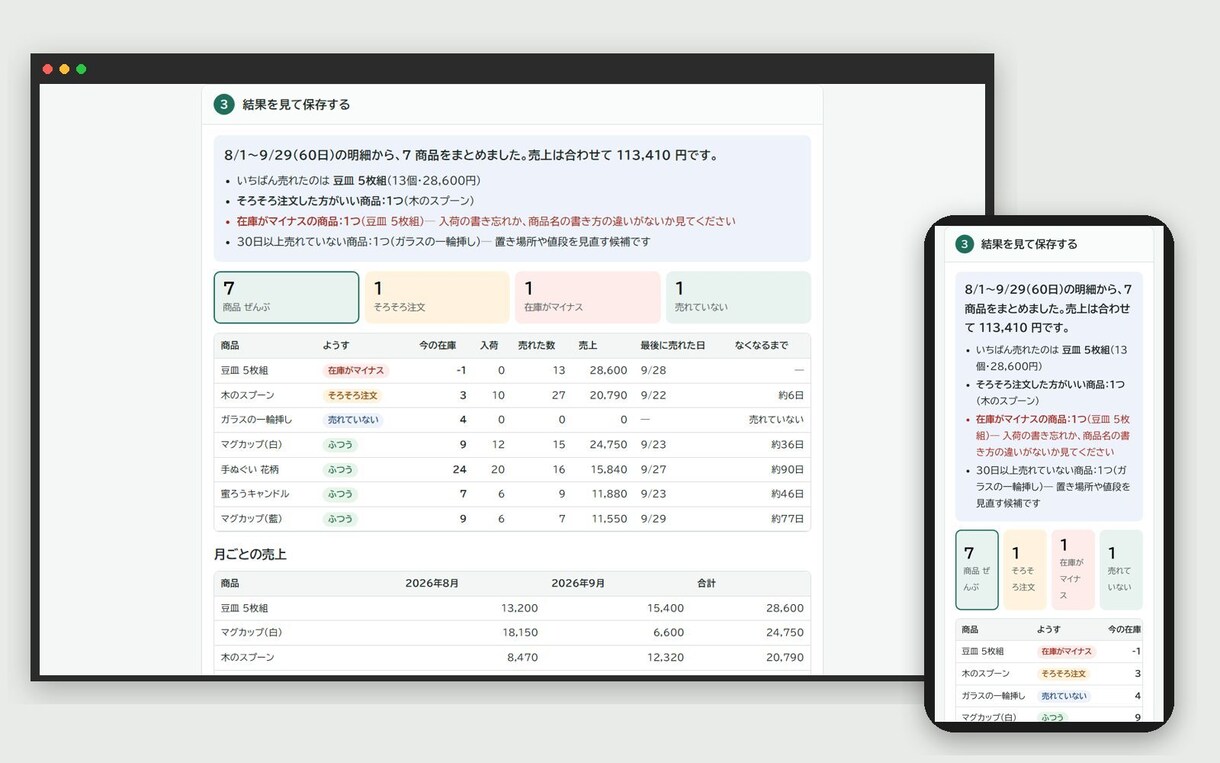Click the 約36日 cell
Viewport: 1220px width, 763px height.
788,445
